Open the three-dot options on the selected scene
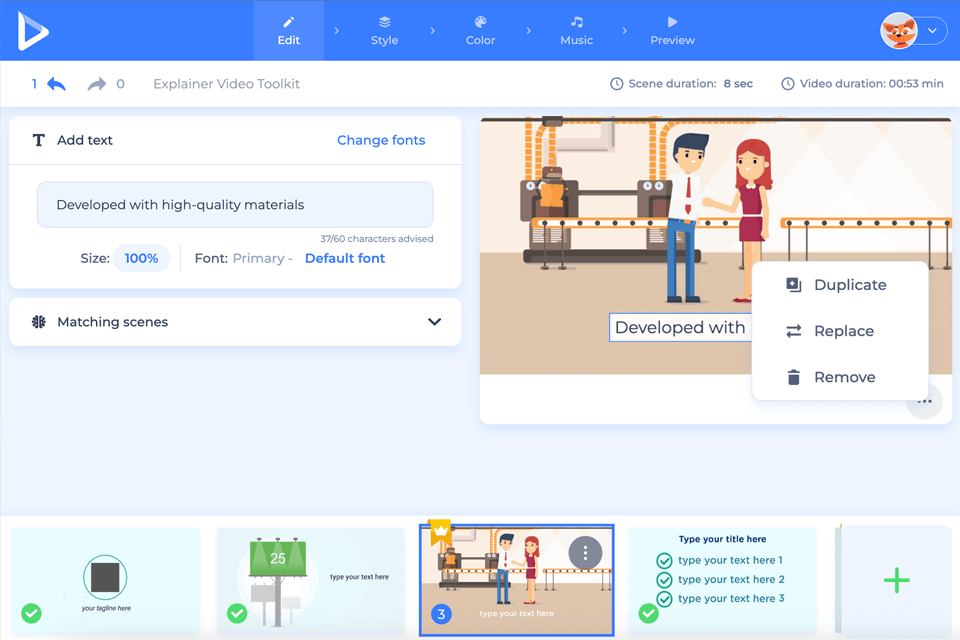Viewport: 960px width, 640px height. point(585,553)
